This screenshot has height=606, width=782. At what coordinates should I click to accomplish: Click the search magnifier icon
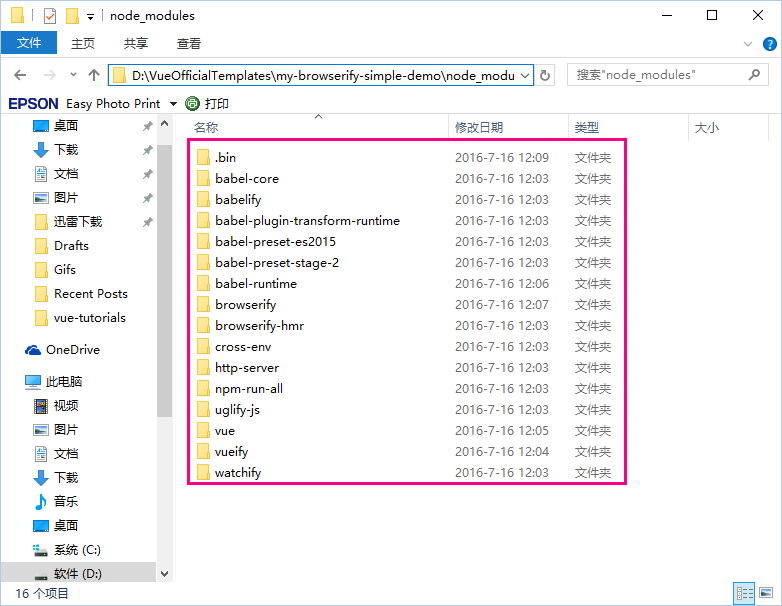755,75
